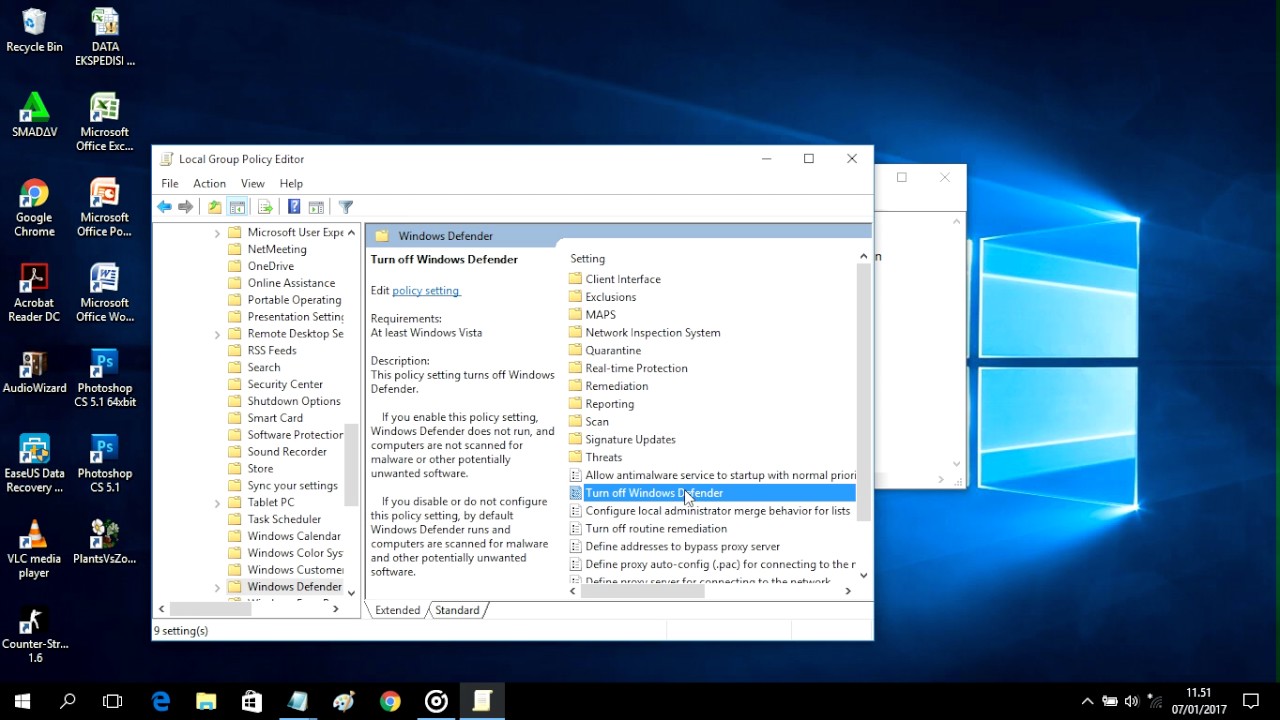Click the Filter funnel toolbar icon
Viewport: 1280px width, 720px height.
point(346,207)
